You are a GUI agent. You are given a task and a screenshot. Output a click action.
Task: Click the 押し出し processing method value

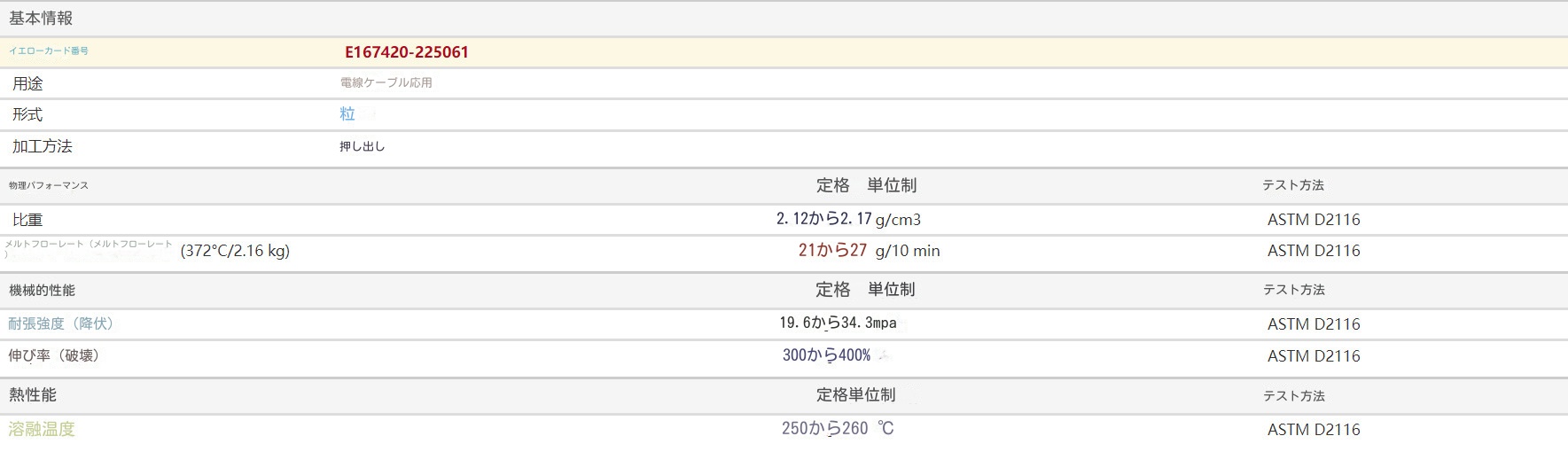tap(362, 146)
